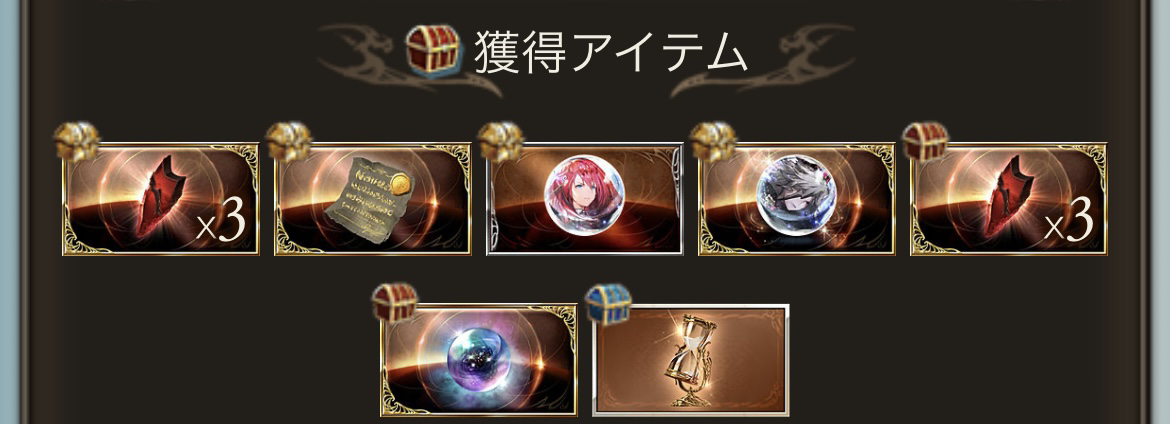Select the golden hourglass item card
The image size is (1170, 424).
coord(690,360)
